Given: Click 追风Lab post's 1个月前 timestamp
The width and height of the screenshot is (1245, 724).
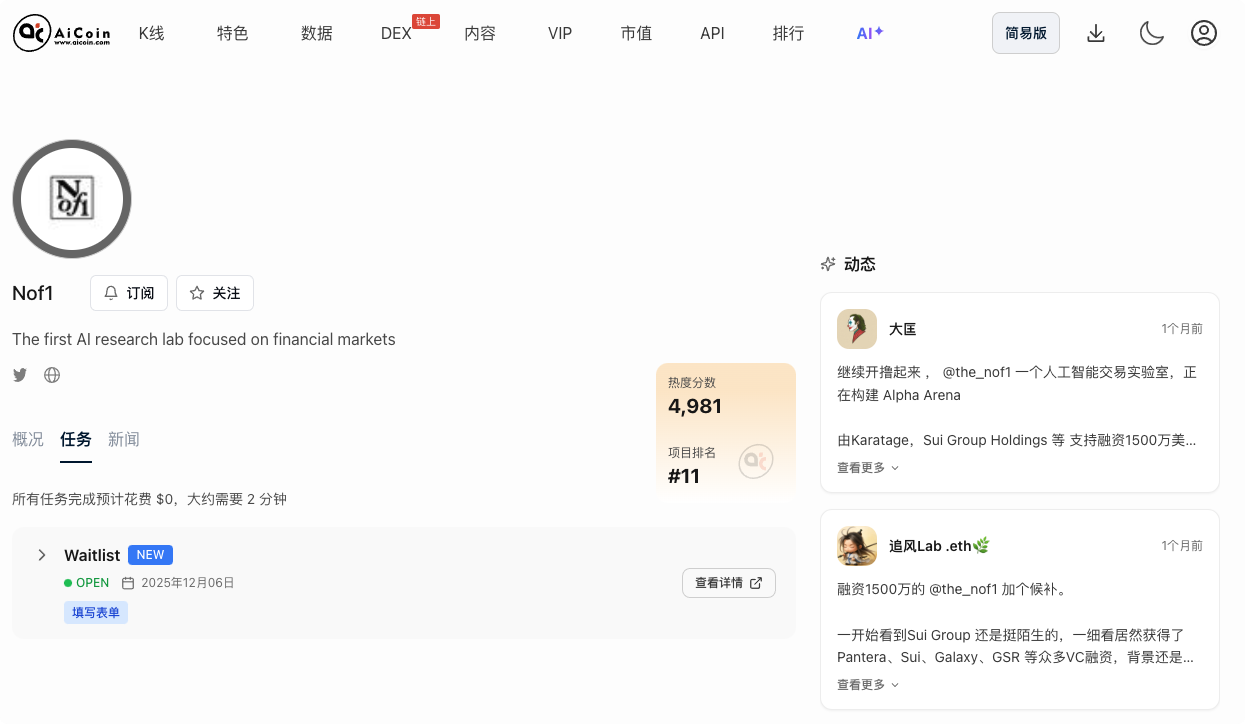Looking at the screenshot, I should 1182,546.
